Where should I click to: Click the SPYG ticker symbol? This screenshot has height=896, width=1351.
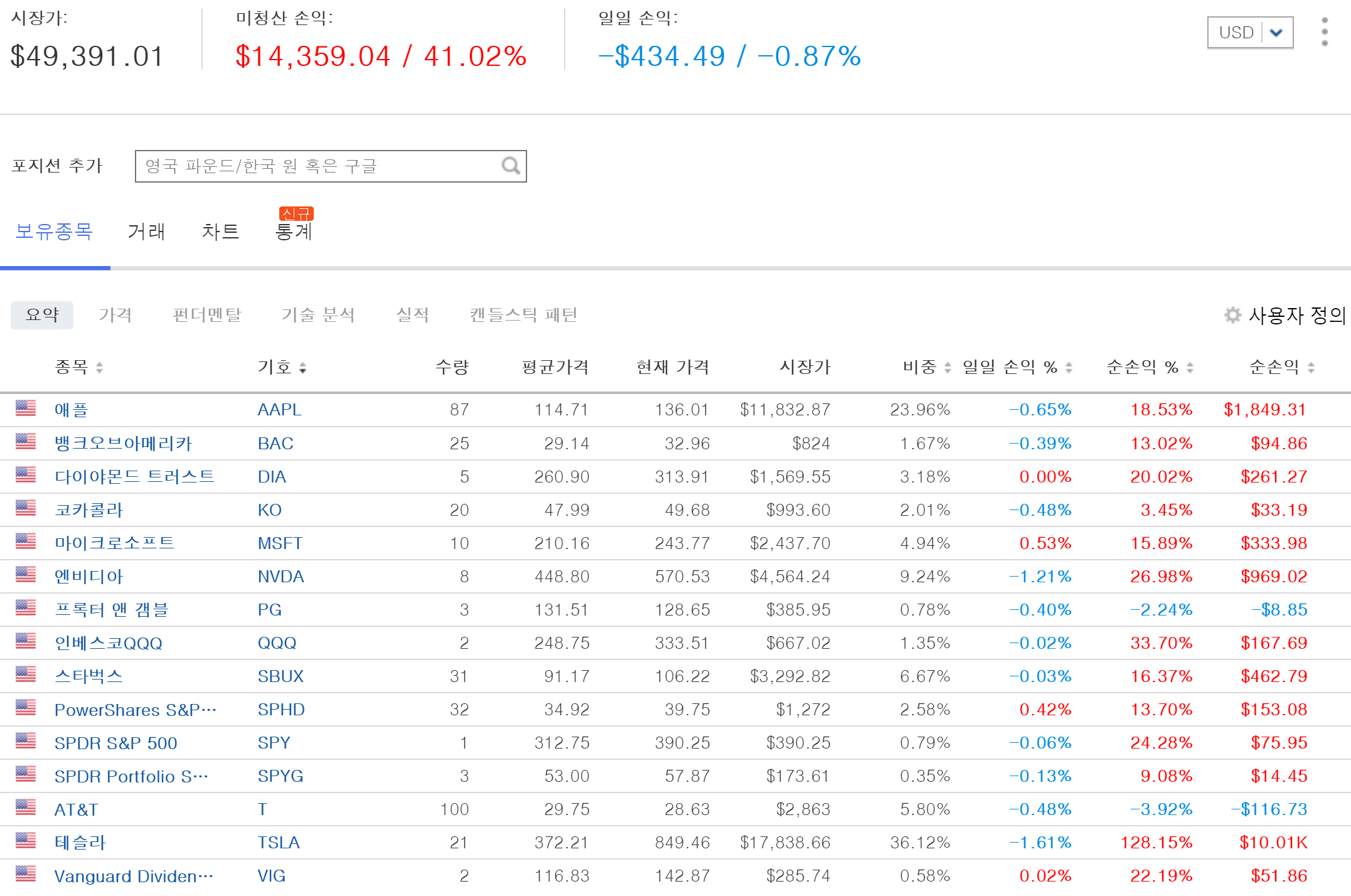(280, 776)
